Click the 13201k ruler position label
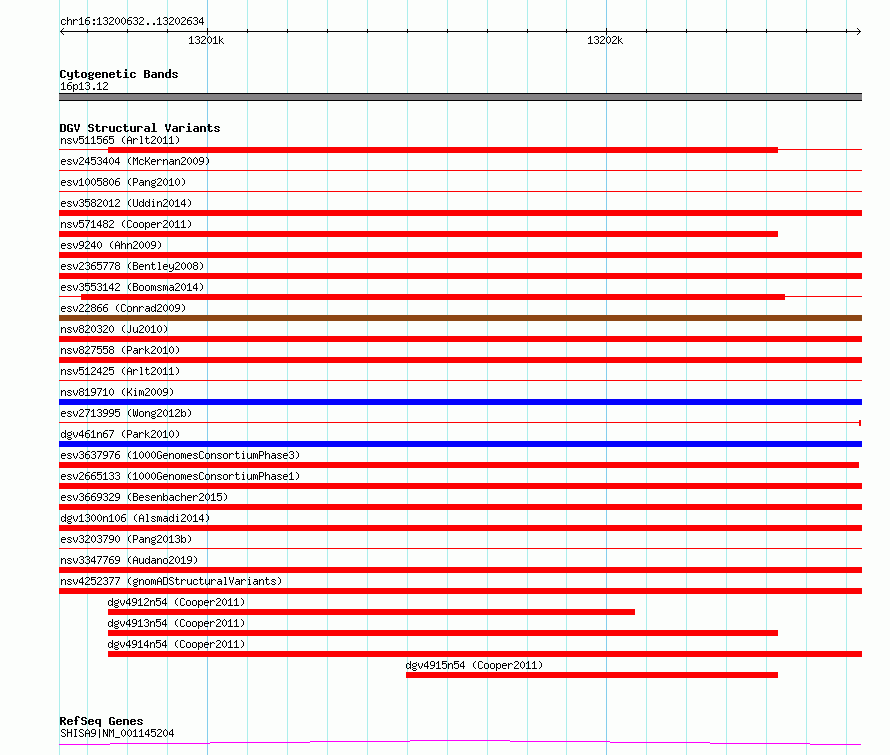 coord(206,40)
